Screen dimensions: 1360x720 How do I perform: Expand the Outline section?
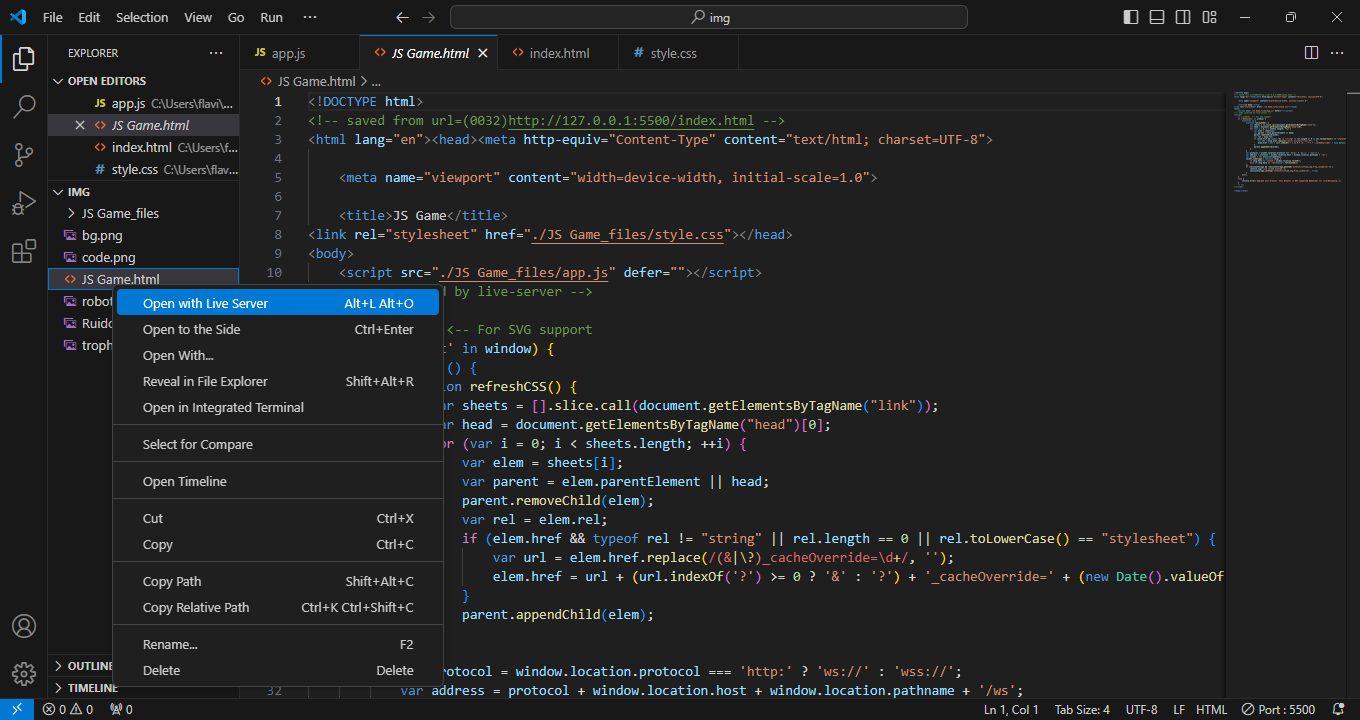click(82, 666)
